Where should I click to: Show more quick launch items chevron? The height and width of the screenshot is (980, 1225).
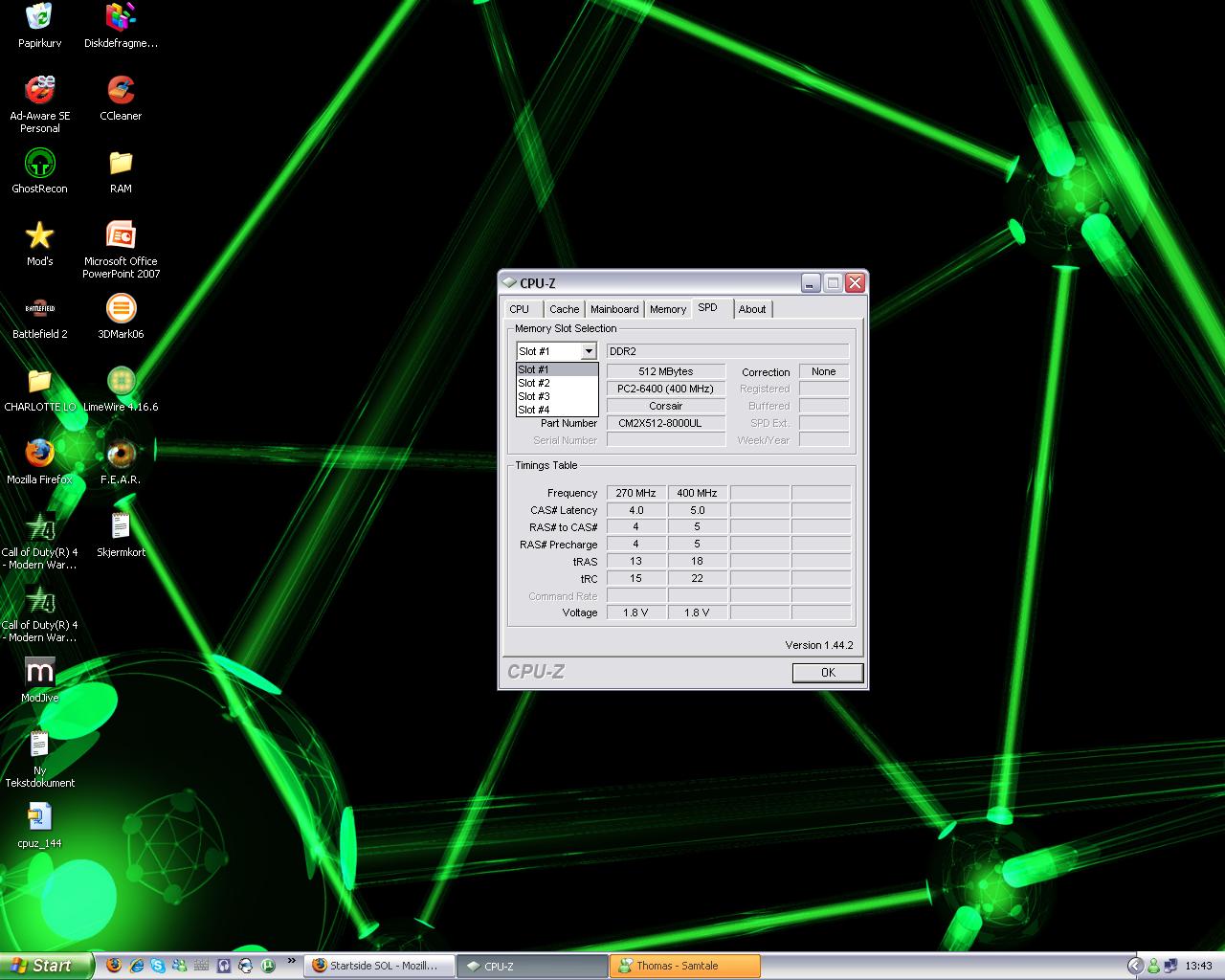(x=292, y=960)
